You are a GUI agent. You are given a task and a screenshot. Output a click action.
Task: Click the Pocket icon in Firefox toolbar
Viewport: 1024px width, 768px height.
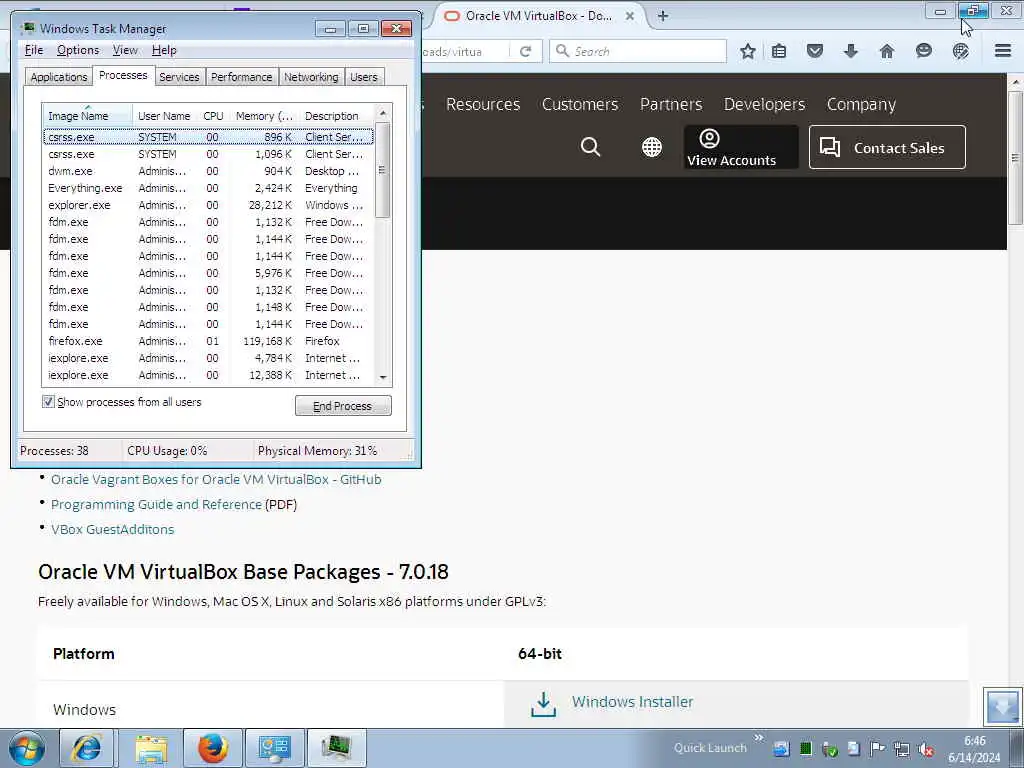click(814, 51)
